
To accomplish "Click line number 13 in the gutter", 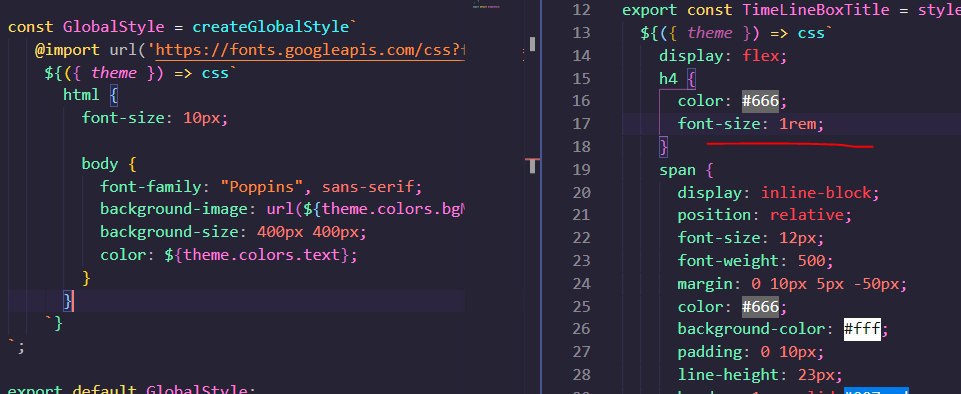I will (x=581, y=32).
